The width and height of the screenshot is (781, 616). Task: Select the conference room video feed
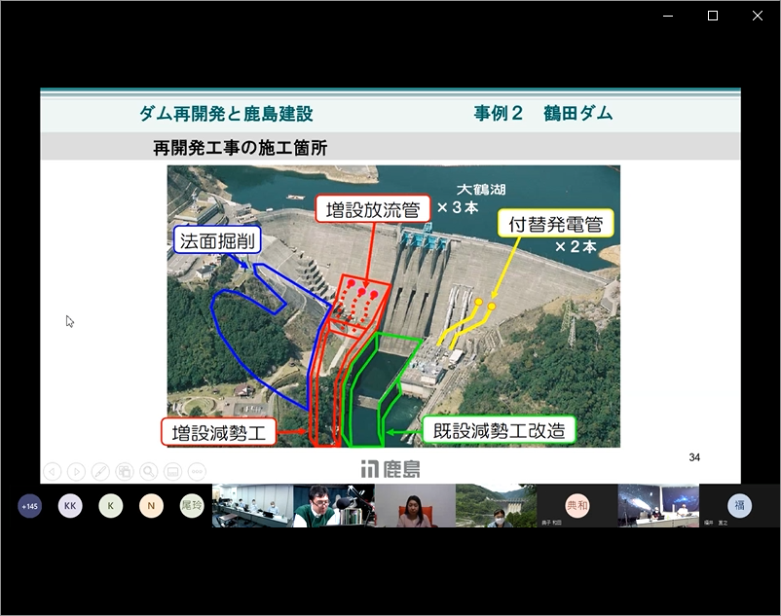(x=252, y=506)
